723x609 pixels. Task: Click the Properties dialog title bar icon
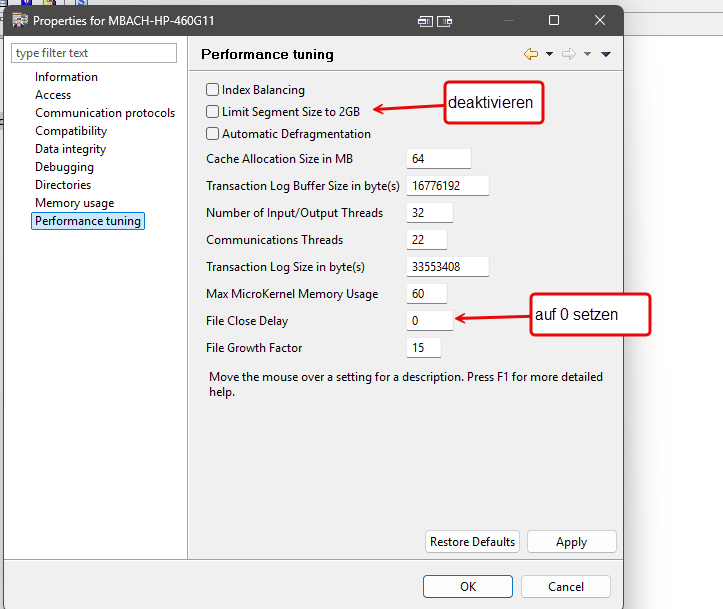pos(20,20)
